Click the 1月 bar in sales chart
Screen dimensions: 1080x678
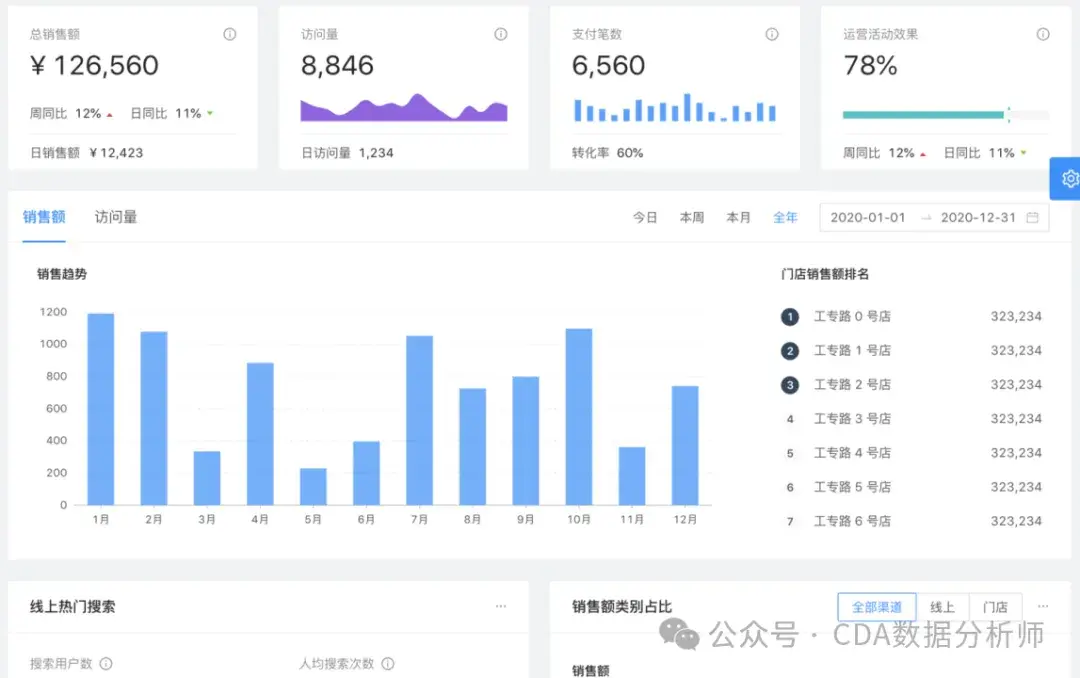(101, 409)
